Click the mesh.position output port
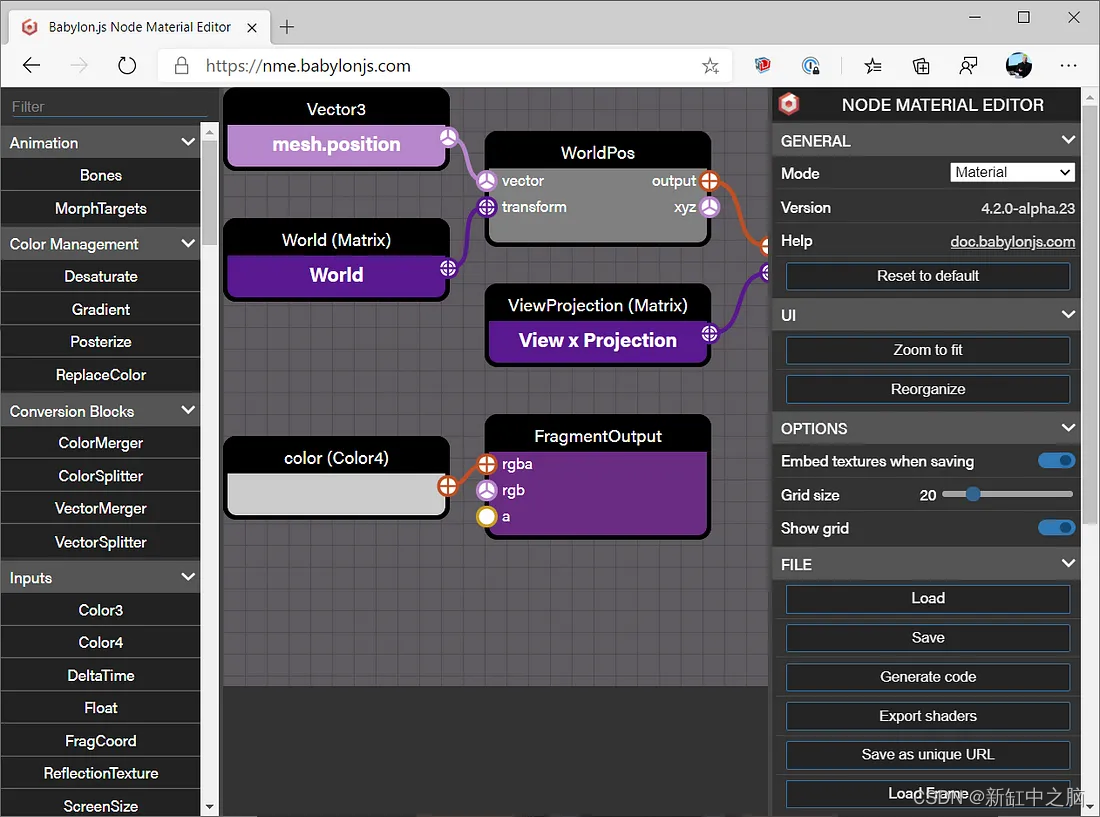This screenshot has width=1100, height=817. click(449, 137)
